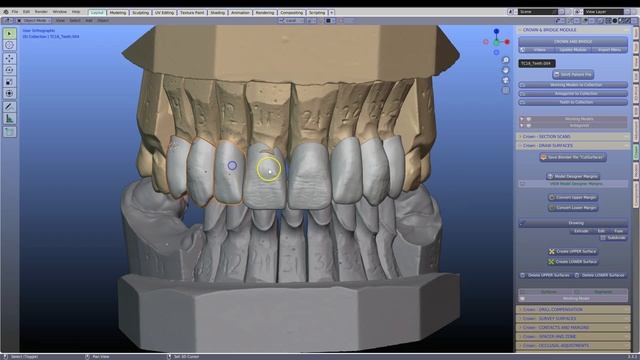Screen dimensions: 640x360
Task: Click the Edit drawing mode button
Action: point(601,231)
